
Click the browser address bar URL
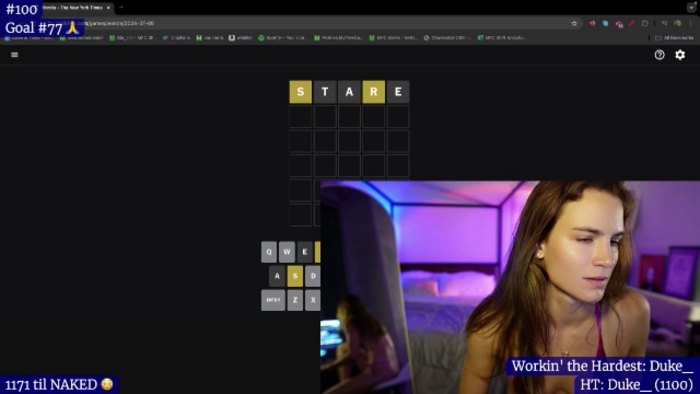(x=121, y=23)
